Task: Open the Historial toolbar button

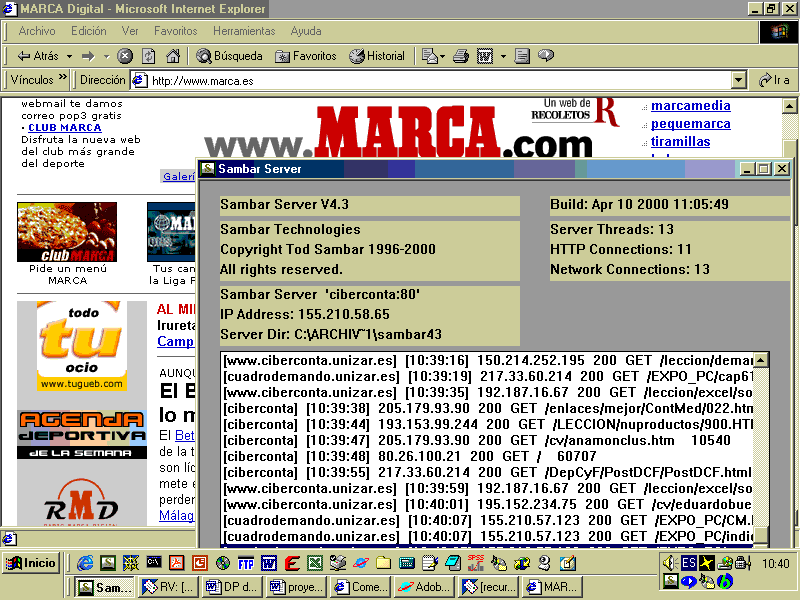Action: pyautogui.click(x=377, y=56)
